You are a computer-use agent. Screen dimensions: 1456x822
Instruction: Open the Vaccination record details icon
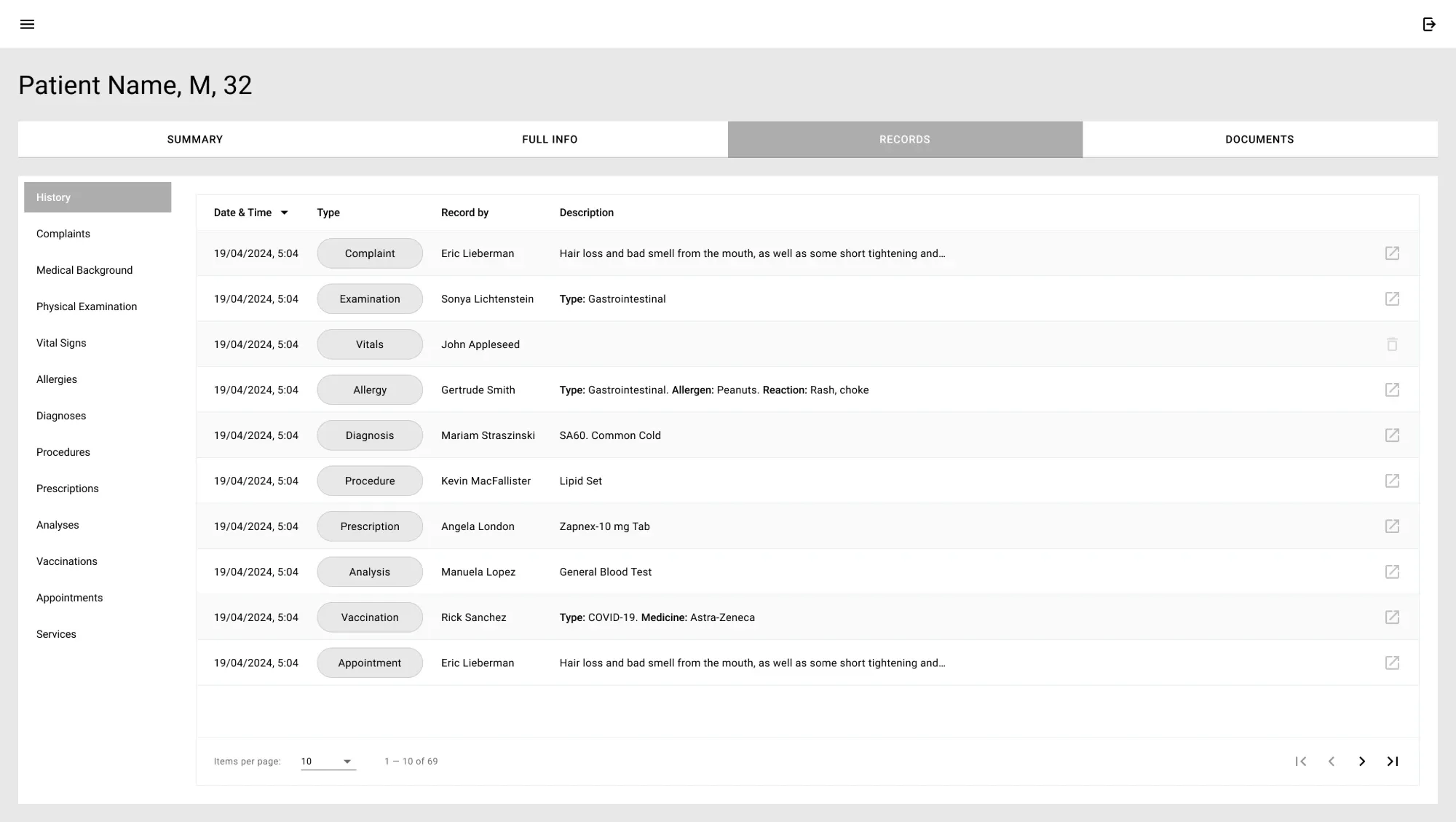(1392, 617)
